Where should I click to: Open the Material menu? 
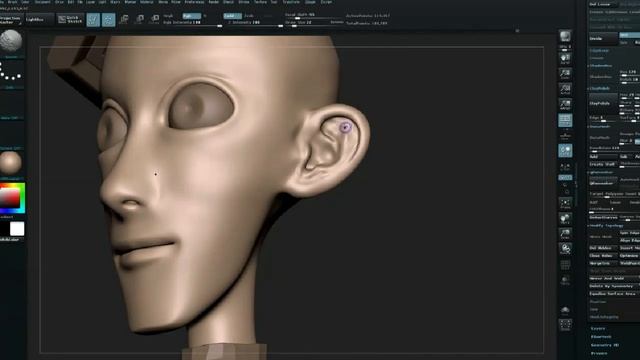tap(147, 2)
